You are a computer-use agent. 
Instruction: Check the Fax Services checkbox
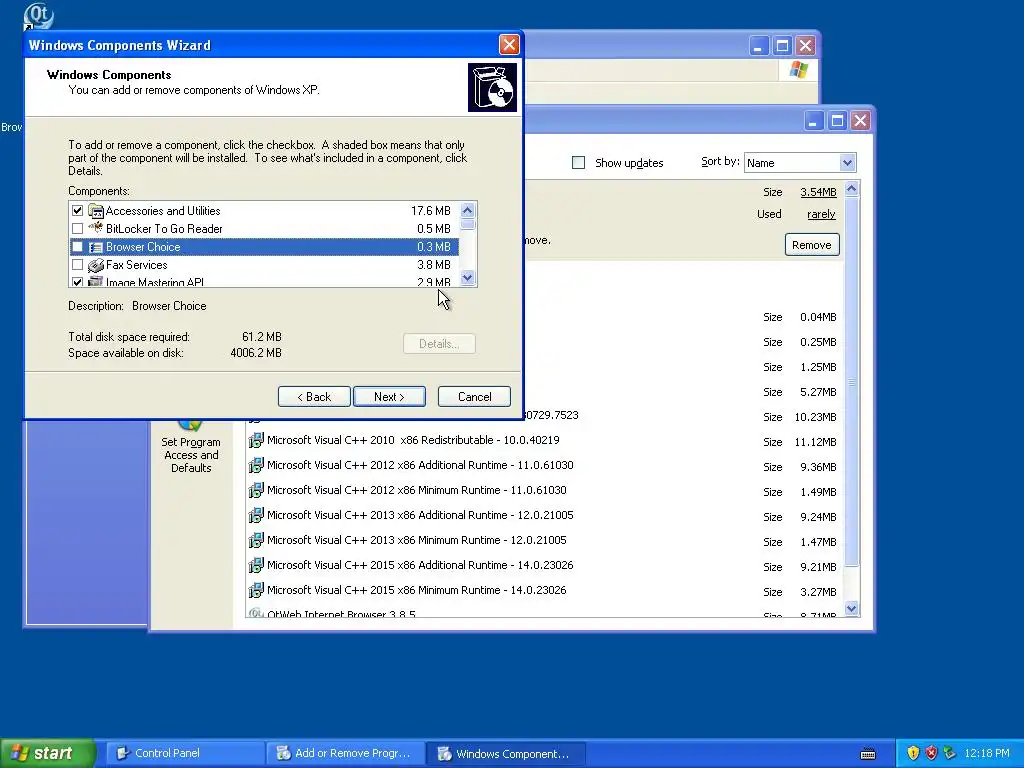[78, 265]
